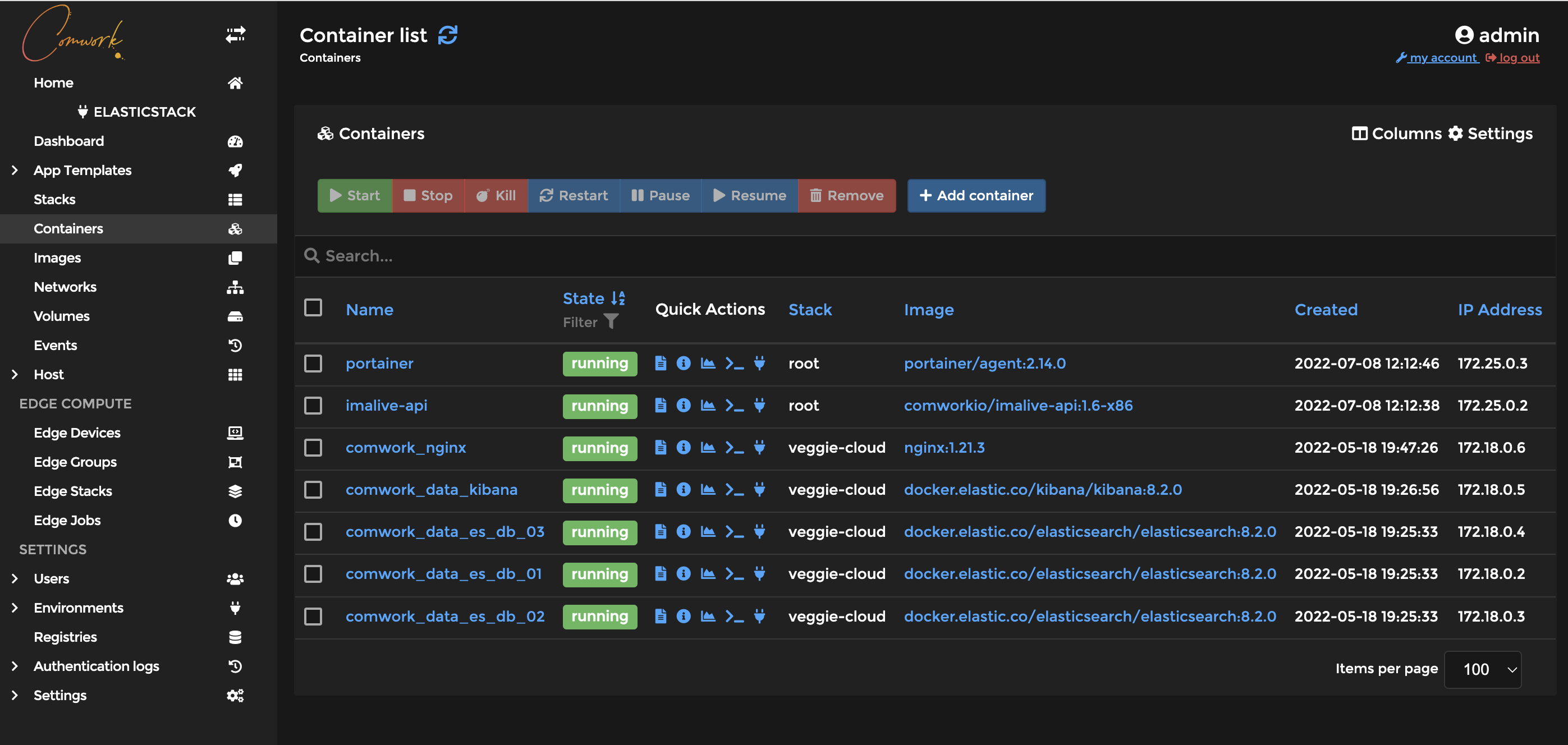
Task: Open logs for the portainer container
Action: pyautogui.click(x=661, y=364)
